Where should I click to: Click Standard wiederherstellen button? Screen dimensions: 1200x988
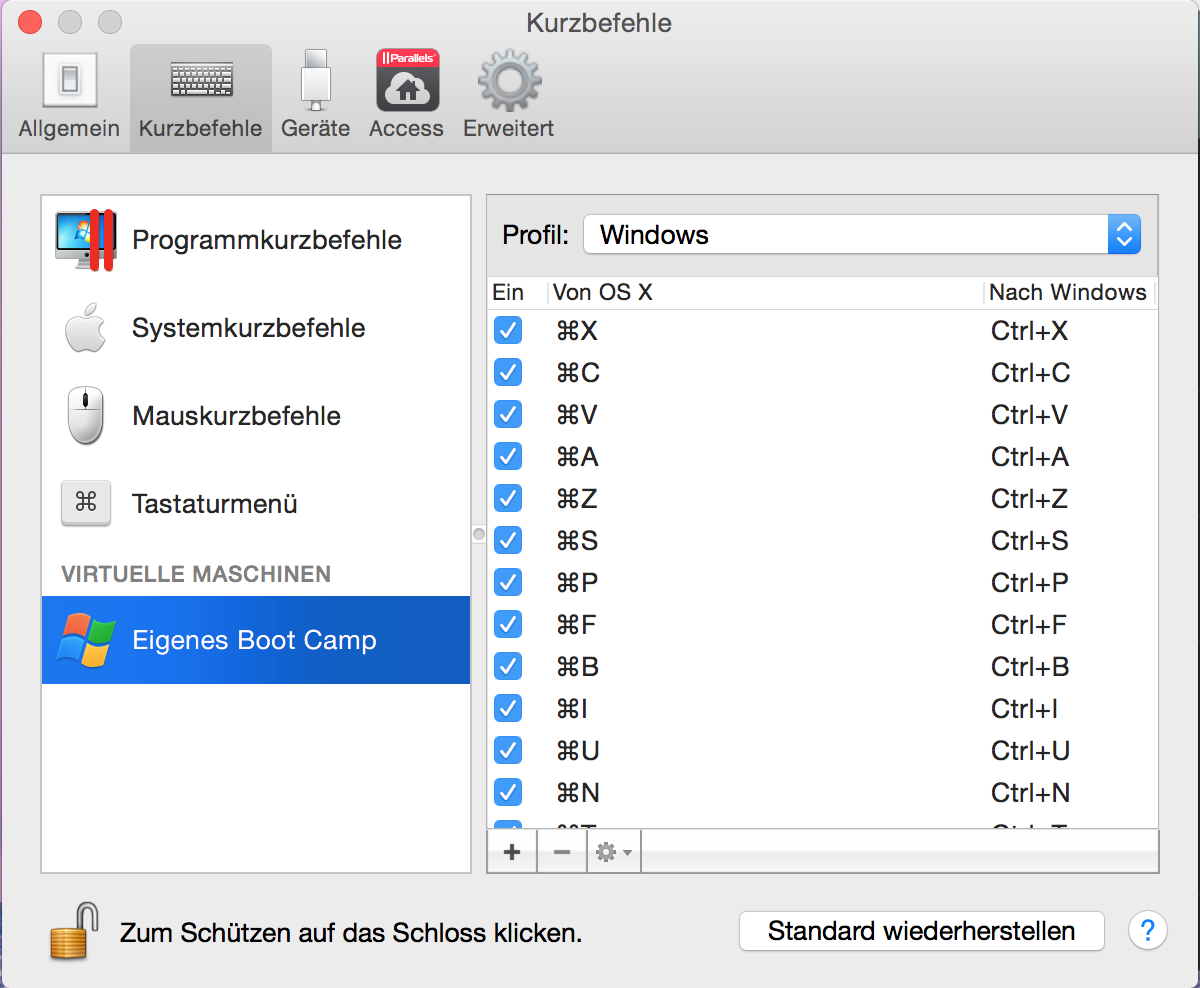[921, 931]
